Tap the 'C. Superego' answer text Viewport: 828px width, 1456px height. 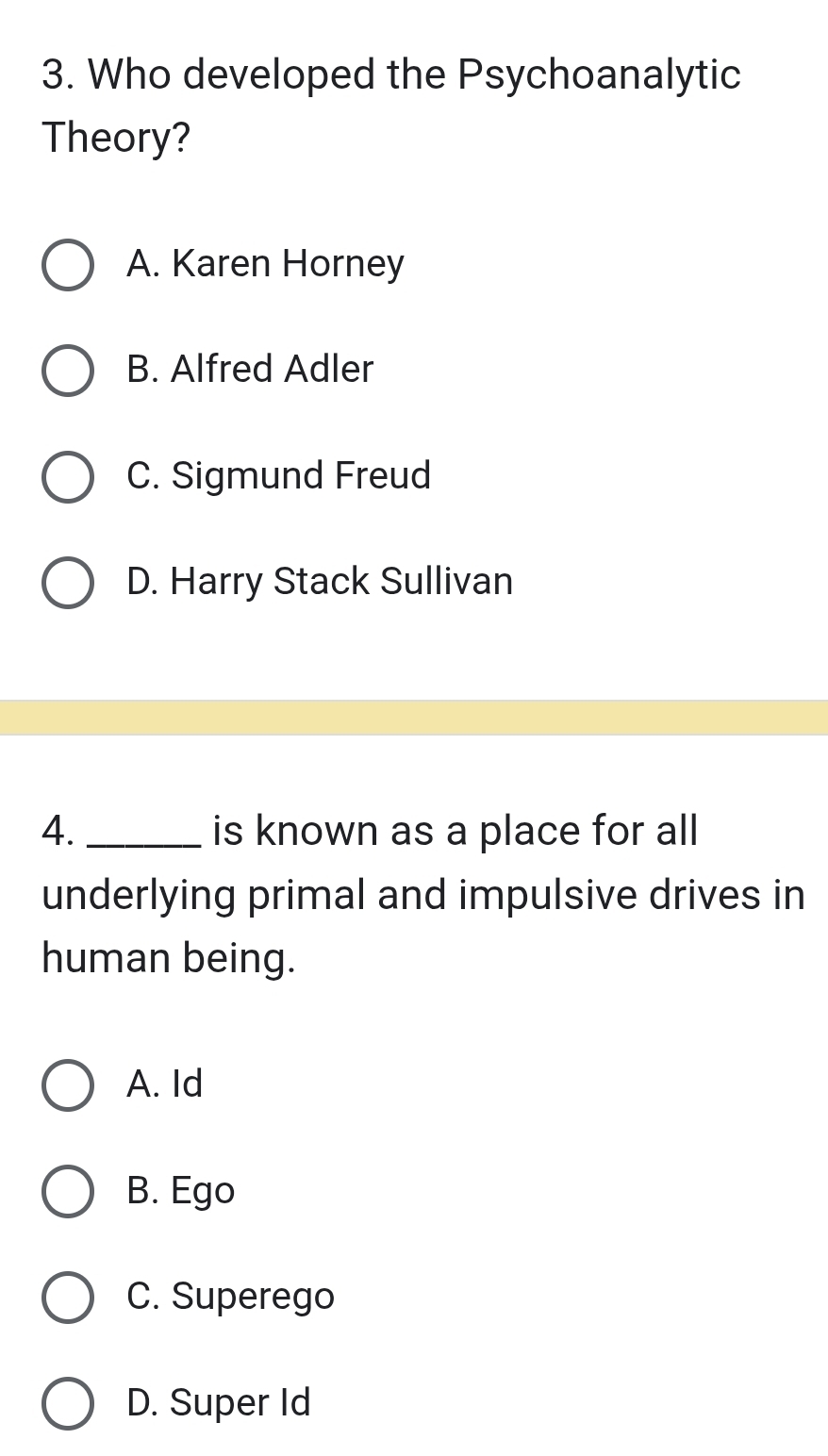pos(230,1297)
